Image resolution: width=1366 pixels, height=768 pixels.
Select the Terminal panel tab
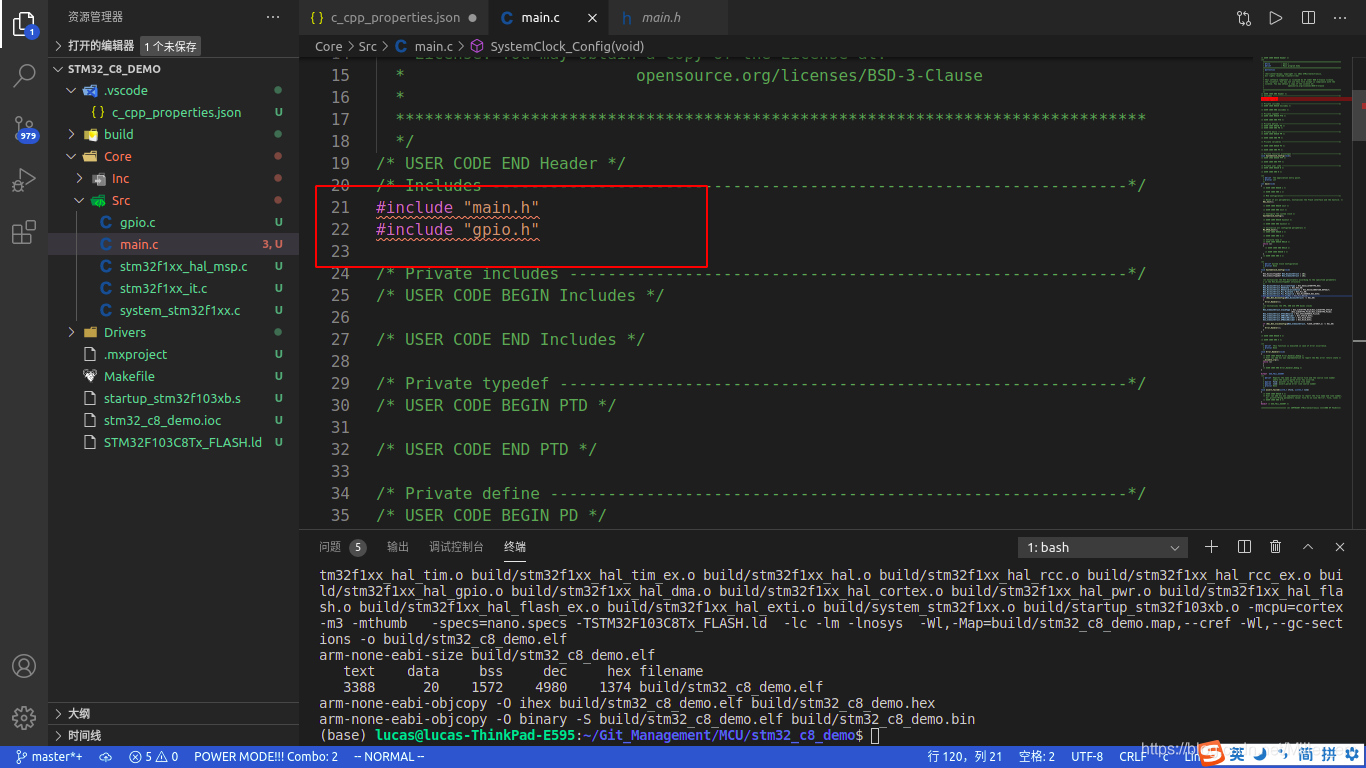(x=515, y=547)
